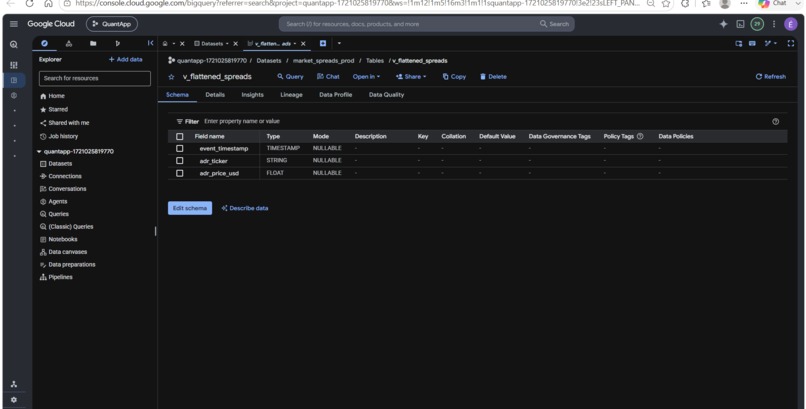Open the free trial badge showing 29

click(x=757, y=24)
